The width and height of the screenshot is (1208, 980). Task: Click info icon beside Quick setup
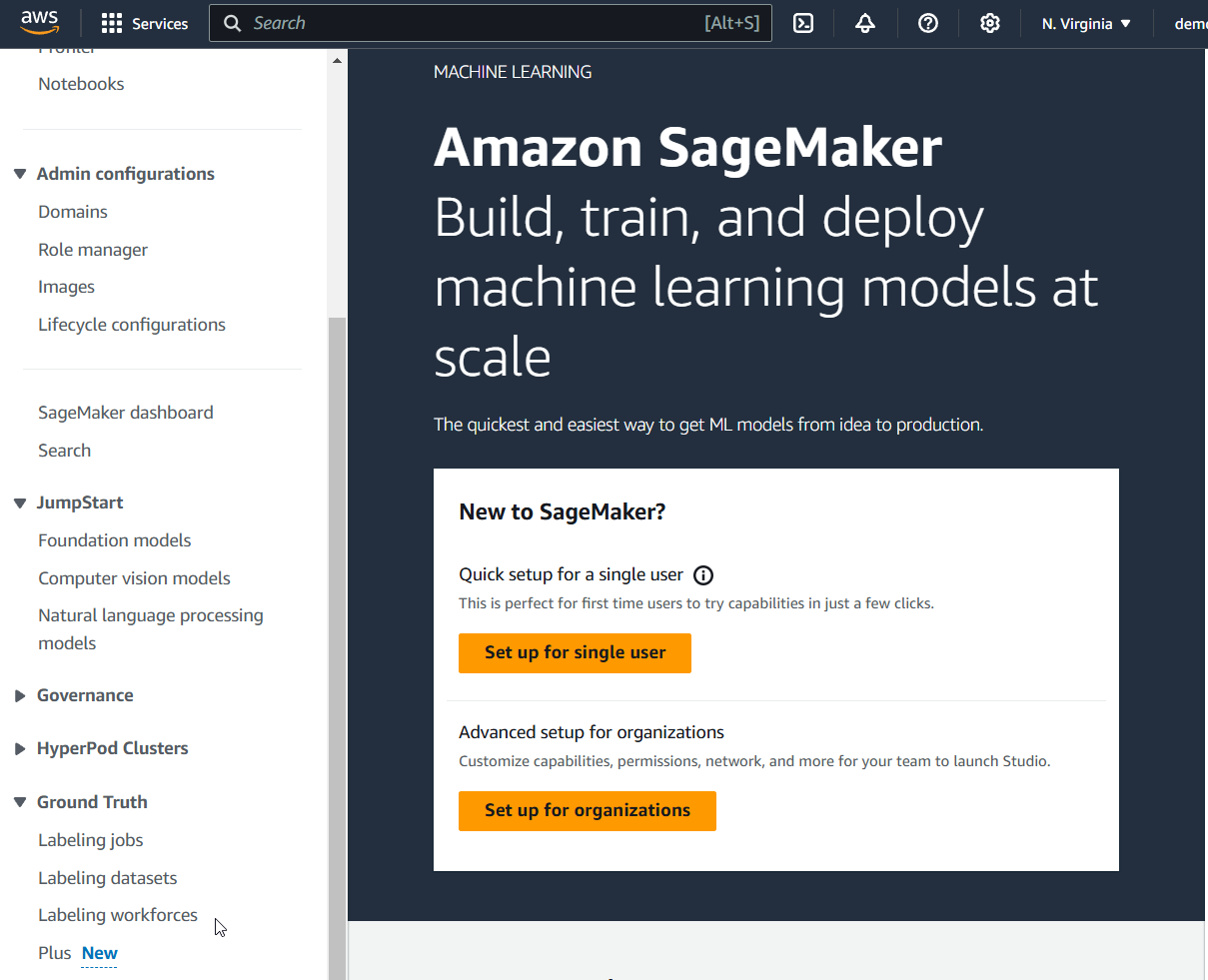pos(703,575)
